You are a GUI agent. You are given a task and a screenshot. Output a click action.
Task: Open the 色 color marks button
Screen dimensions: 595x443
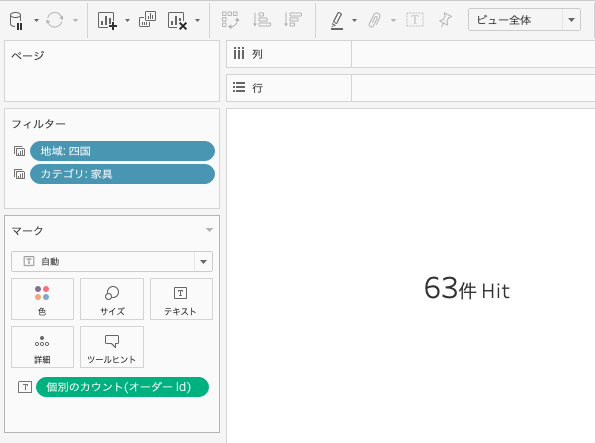point(42,299)
